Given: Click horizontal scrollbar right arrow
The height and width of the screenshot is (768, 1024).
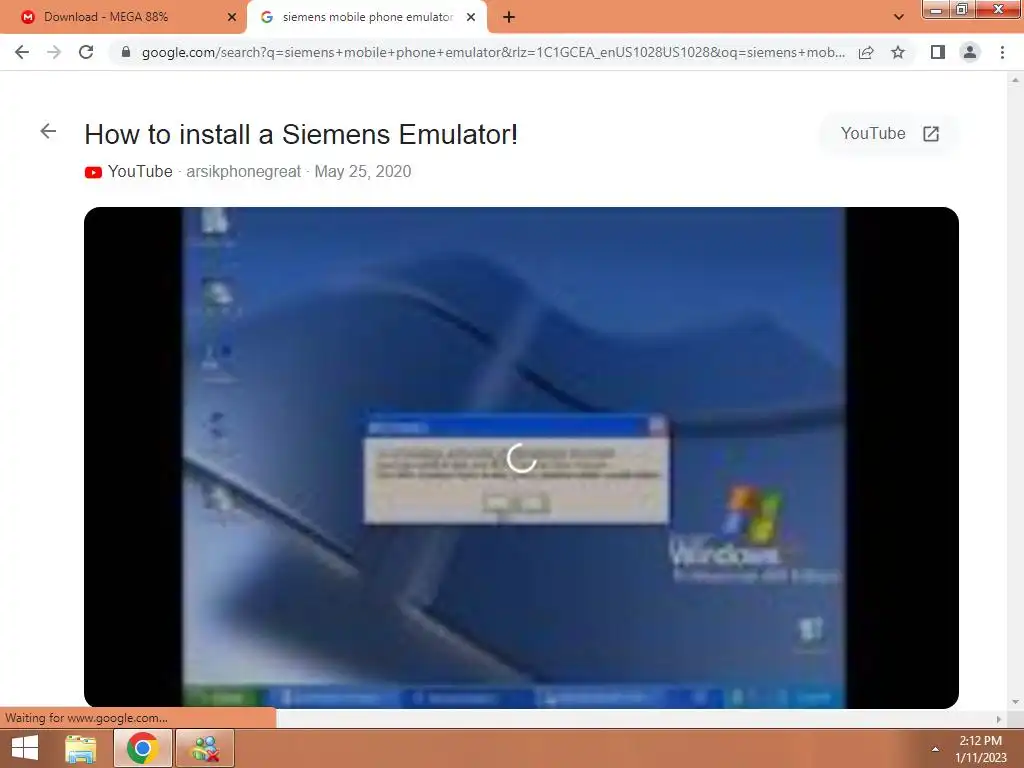Looking at the screenshot, I should click(999, 719).
